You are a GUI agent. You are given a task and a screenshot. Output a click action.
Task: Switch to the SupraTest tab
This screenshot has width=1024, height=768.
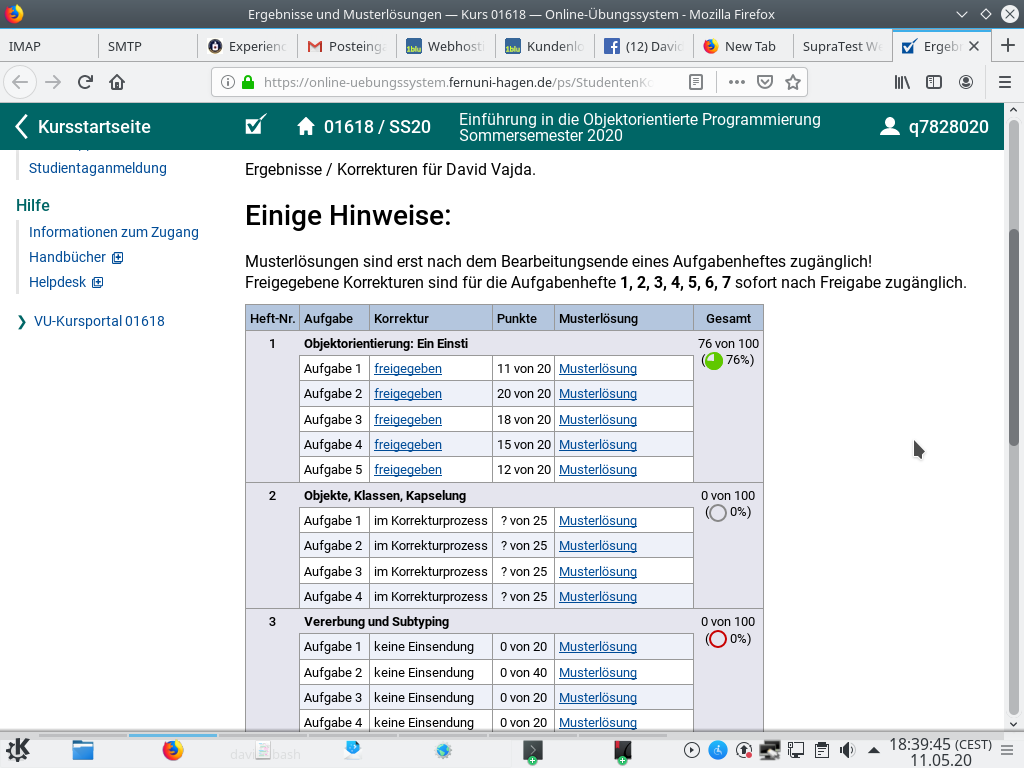pyautogui.click(x=843, y=47)
